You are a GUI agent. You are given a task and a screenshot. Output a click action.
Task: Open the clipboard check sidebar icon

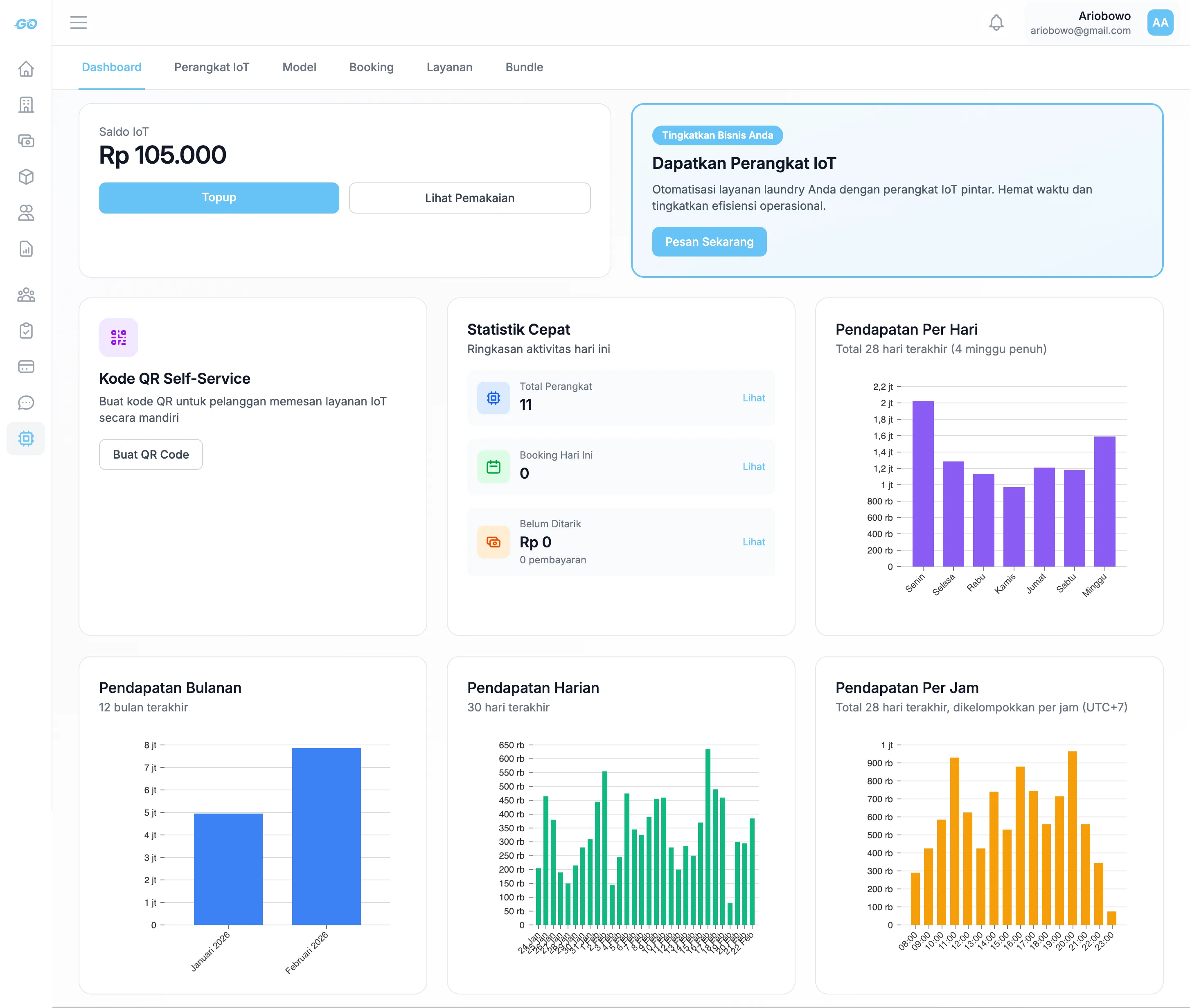[x=26, y=331]
